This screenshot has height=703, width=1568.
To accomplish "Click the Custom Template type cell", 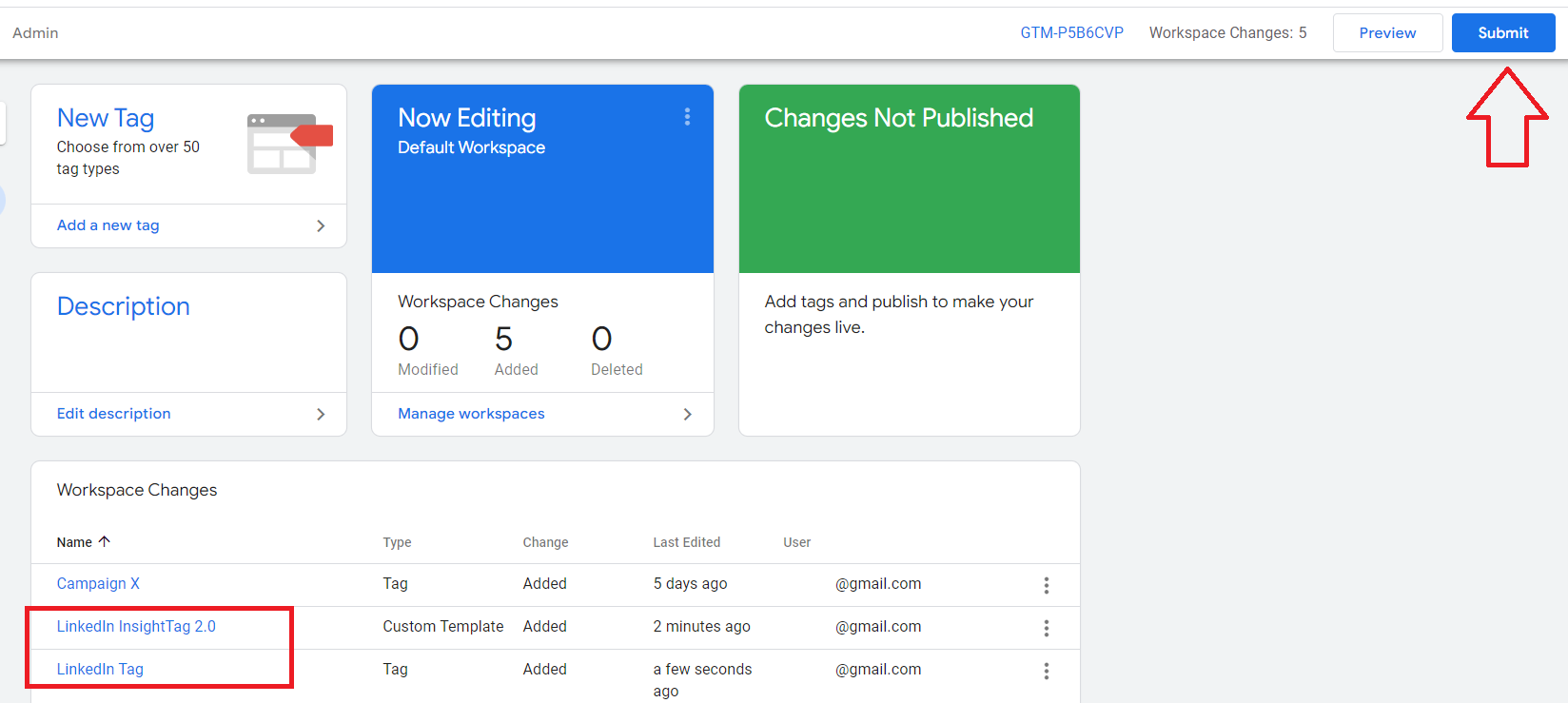I will [x=443, y=626].
